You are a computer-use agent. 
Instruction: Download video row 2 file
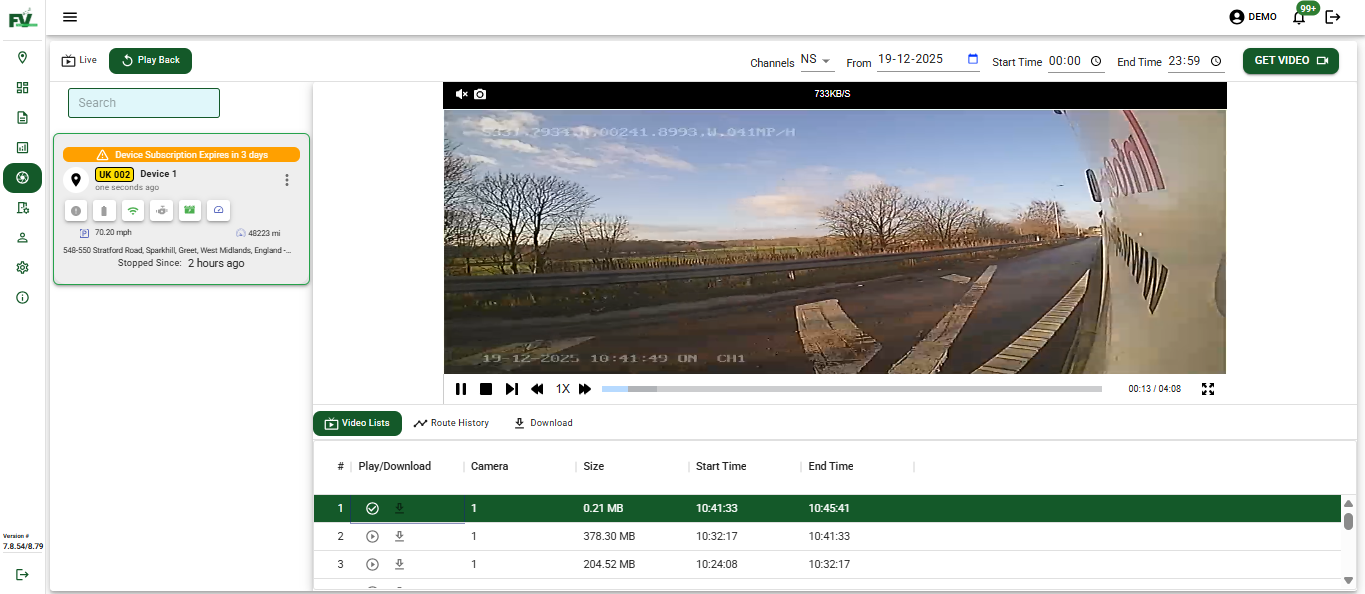tap(399, 537)
